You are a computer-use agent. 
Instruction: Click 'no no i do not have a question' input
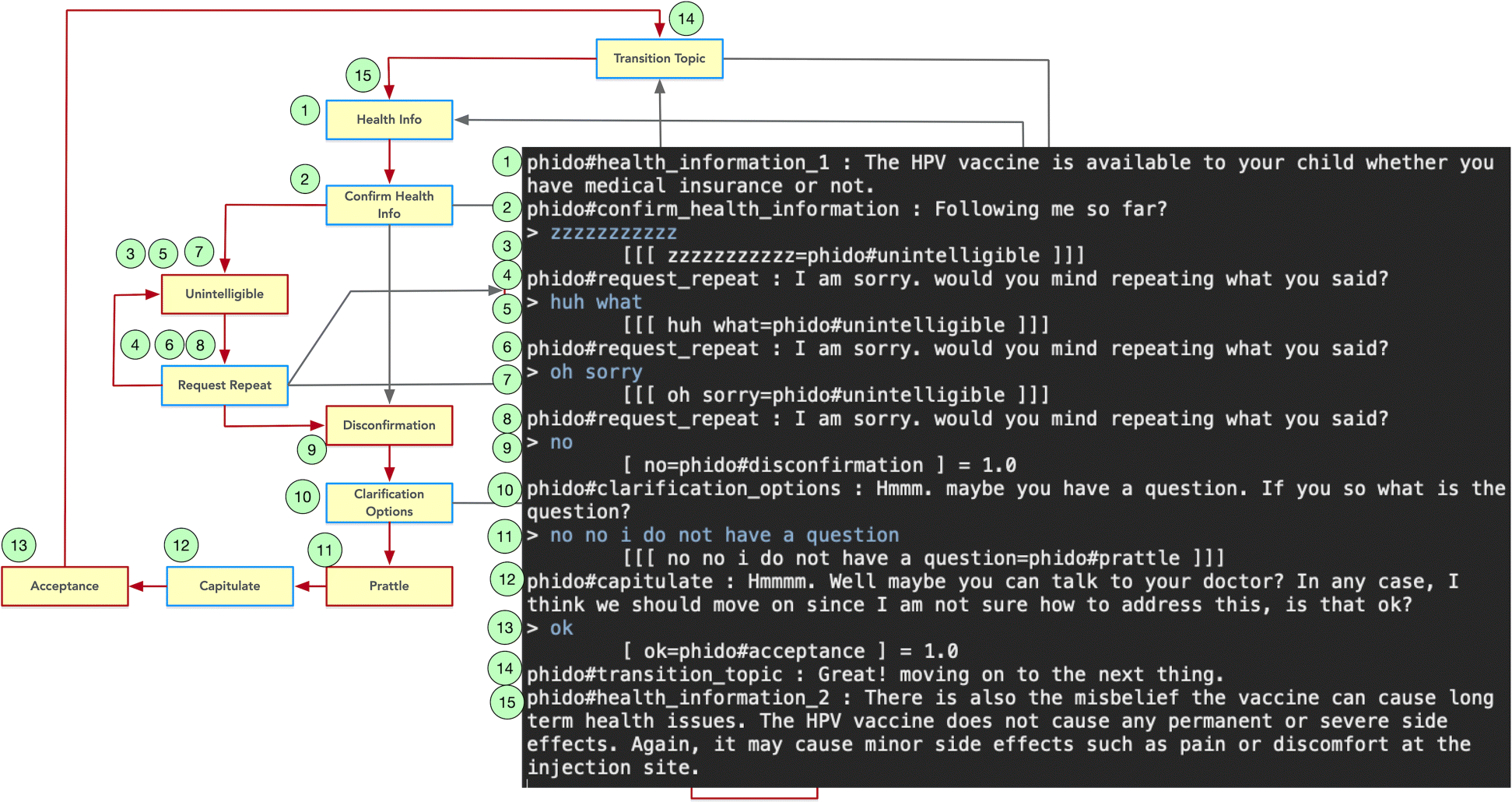tap(724, 535)
